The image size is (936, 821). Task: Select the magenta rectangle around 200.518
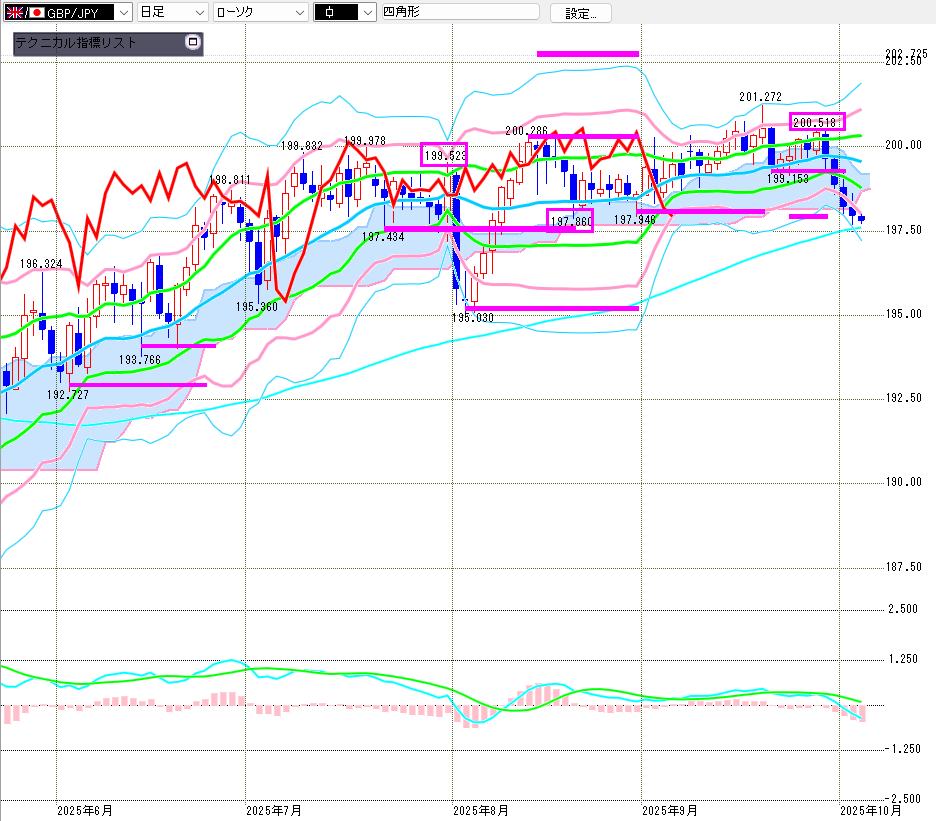pos(817,122)
